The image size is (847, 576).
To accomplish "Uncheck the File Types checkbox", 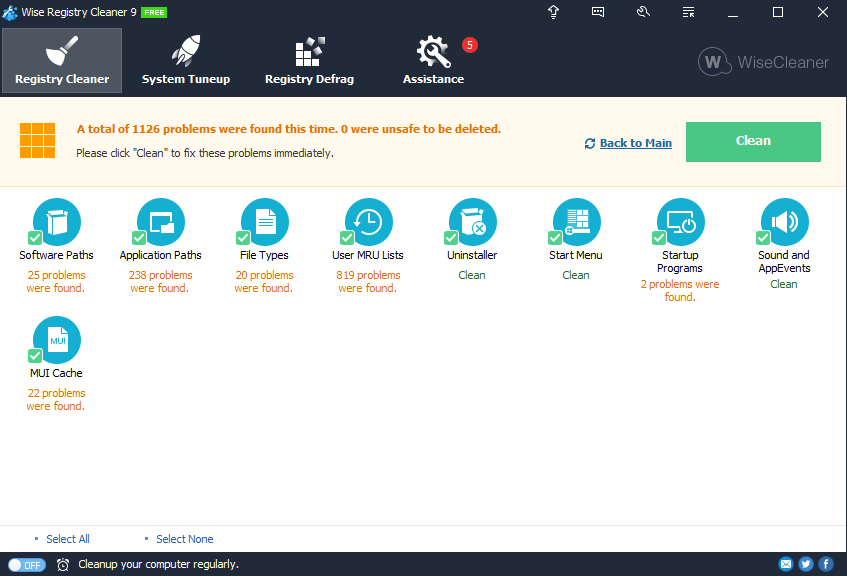I will pyautogui.click(x=243, y=238).
